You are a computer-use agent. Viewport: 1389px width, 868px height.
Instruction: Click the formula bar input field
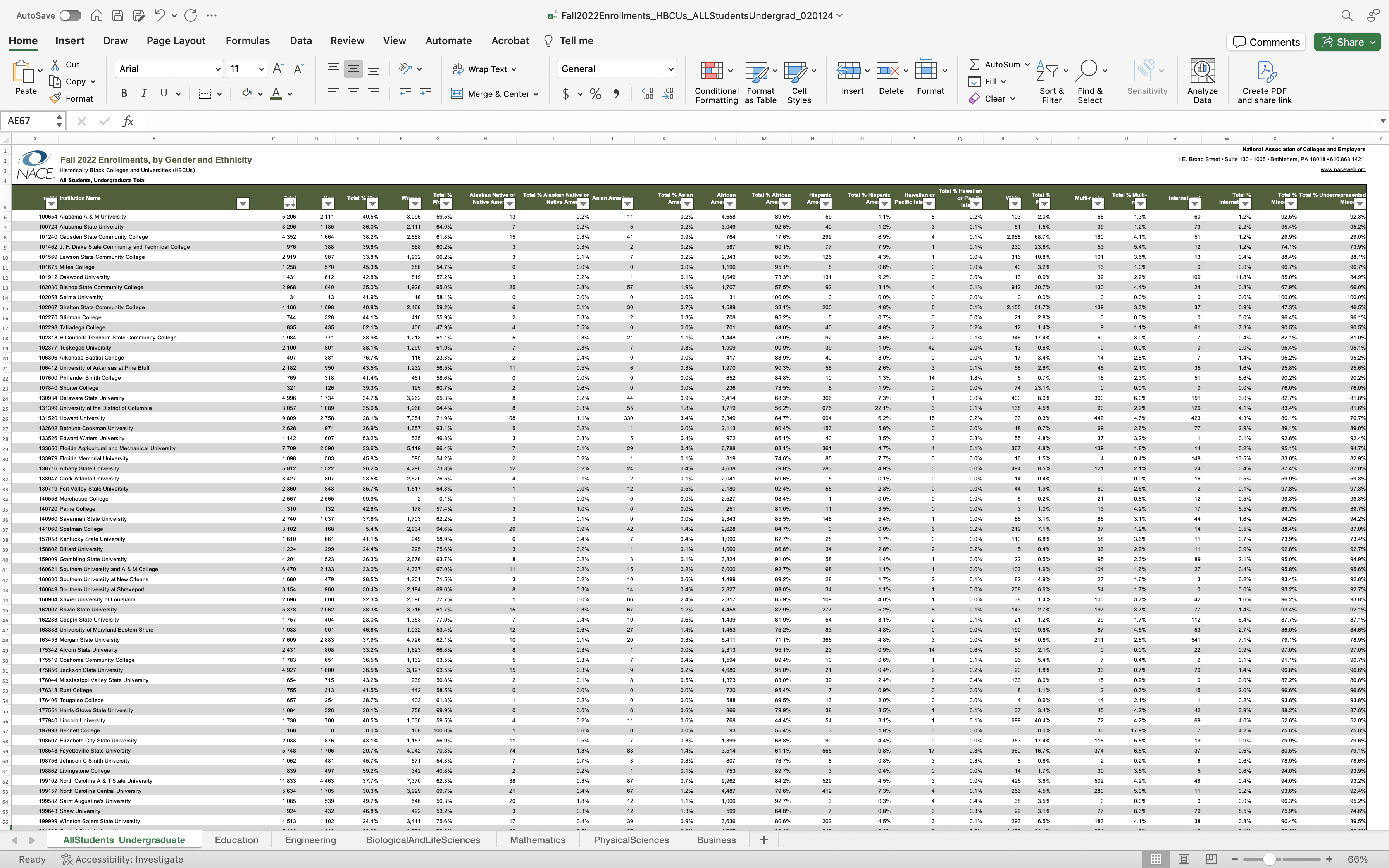pos(758,121)
